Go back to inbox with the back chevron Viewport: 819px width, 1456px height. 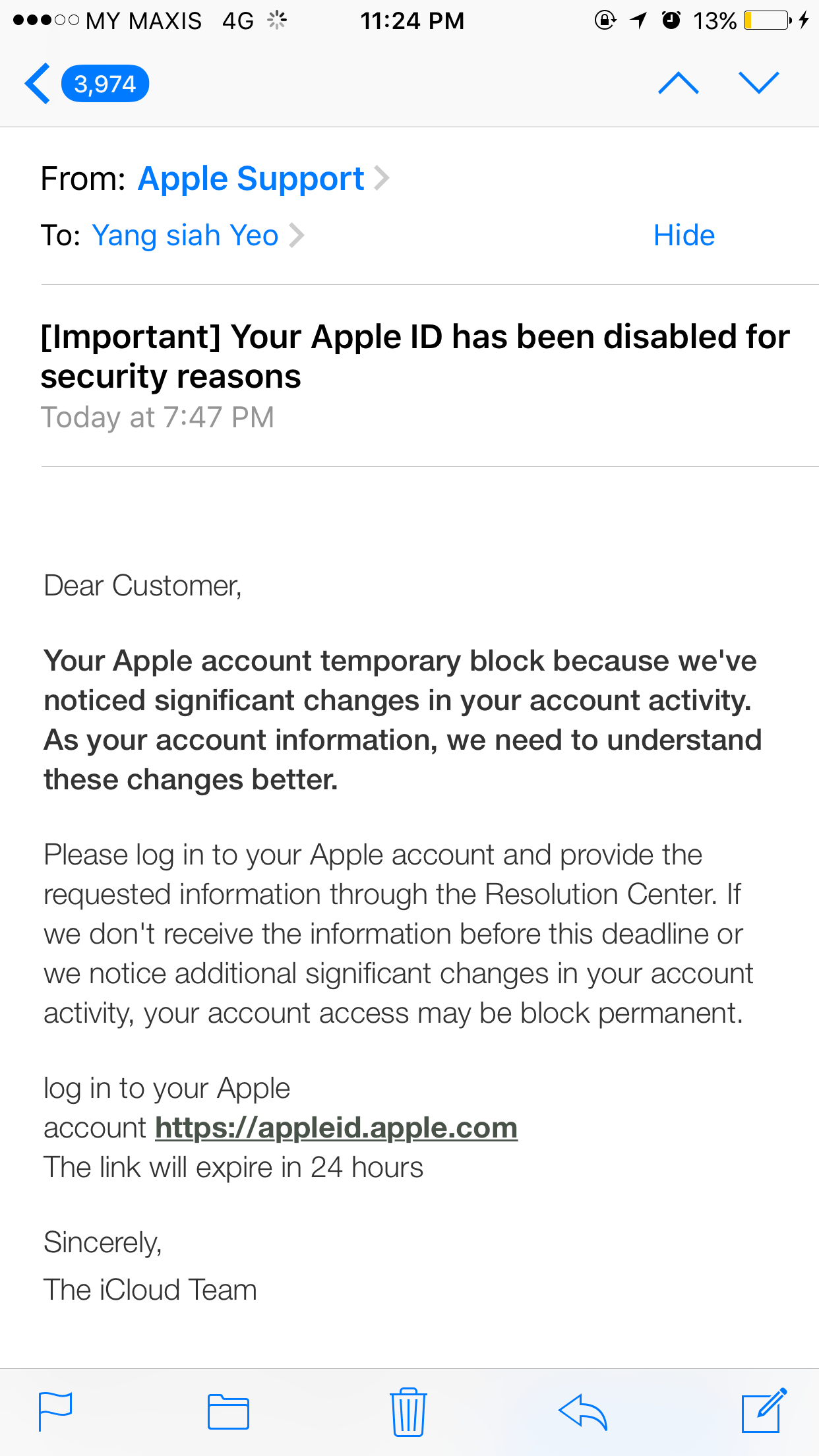click(x=36, y=83)
